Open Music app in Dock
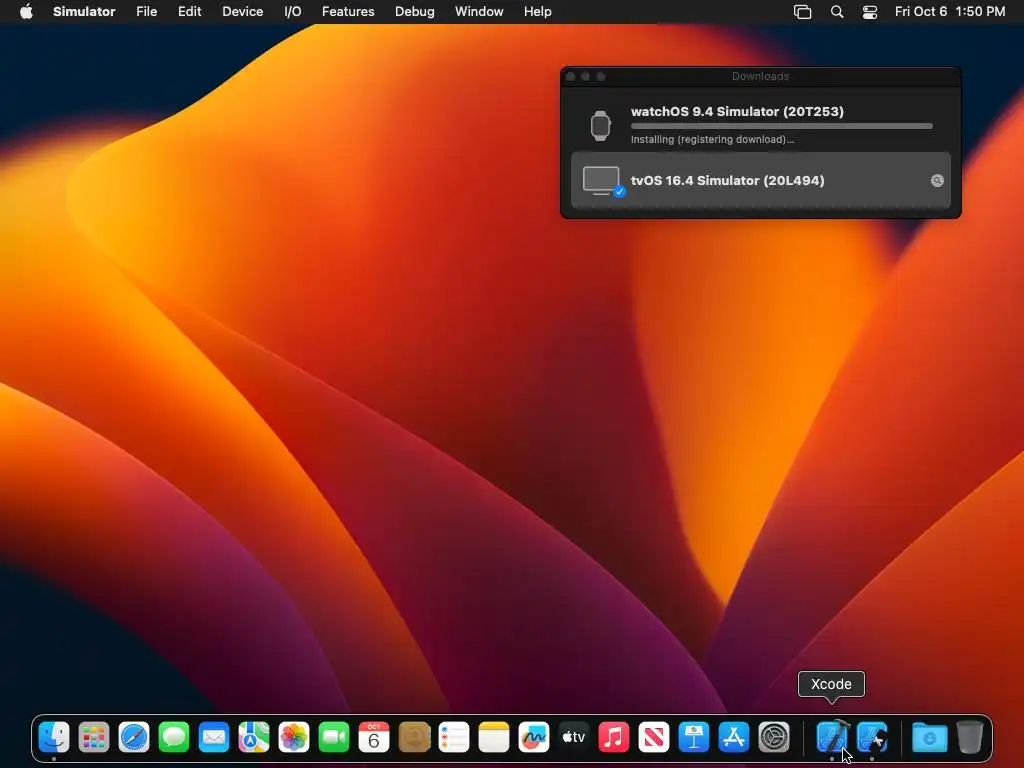1024x768 pixels. click(x=614, y=737)
